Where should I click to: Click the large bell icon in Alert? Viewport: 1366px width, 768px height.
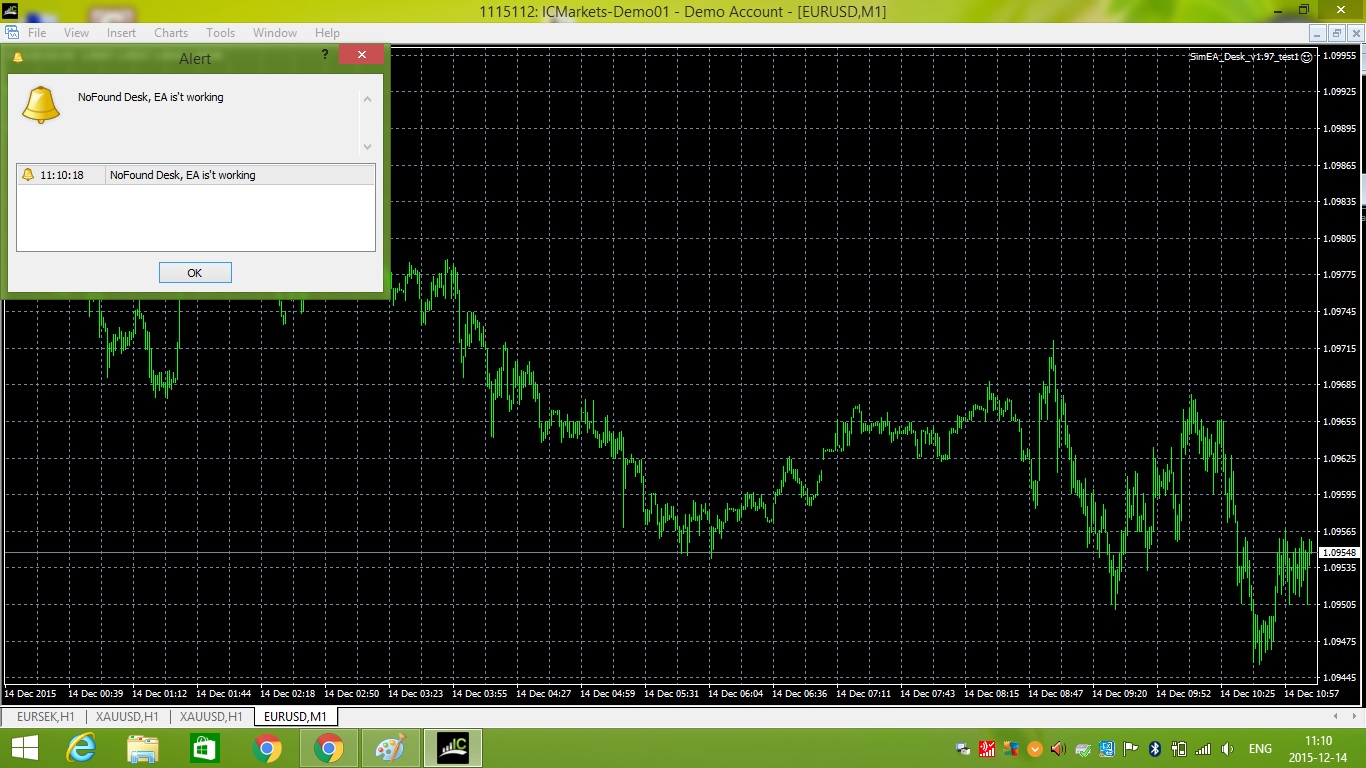pos(41,105)
